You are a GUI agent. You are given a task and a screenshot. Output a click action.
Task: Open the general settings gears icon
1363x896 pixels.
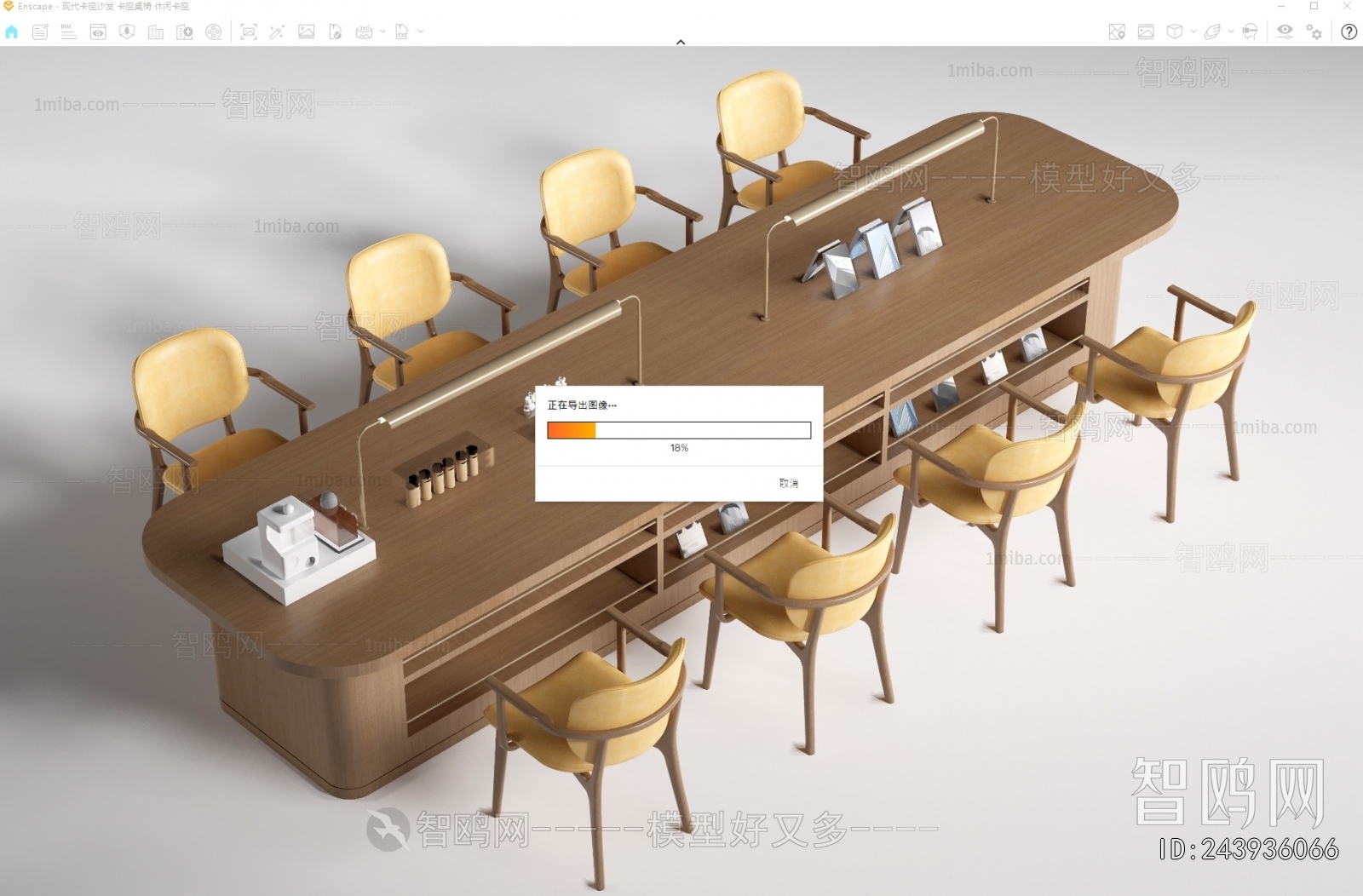(1314, 32)
